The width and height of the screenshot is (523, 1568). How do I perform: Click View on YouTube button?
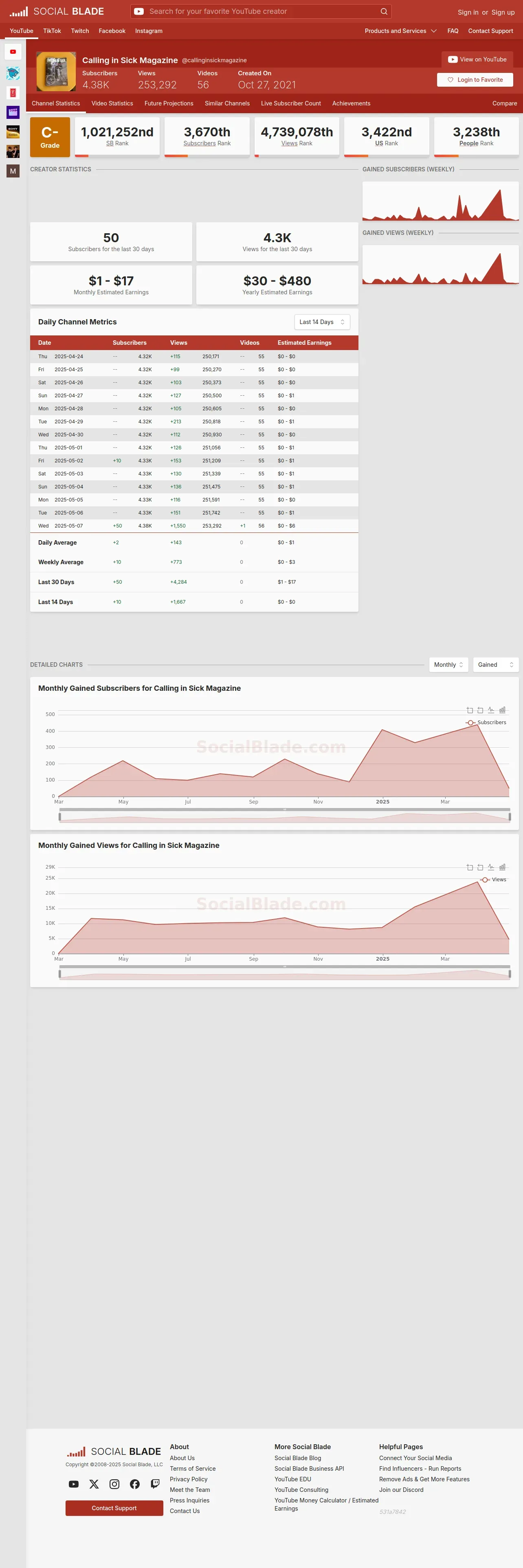pyautogui.click(x=477, y=60)
